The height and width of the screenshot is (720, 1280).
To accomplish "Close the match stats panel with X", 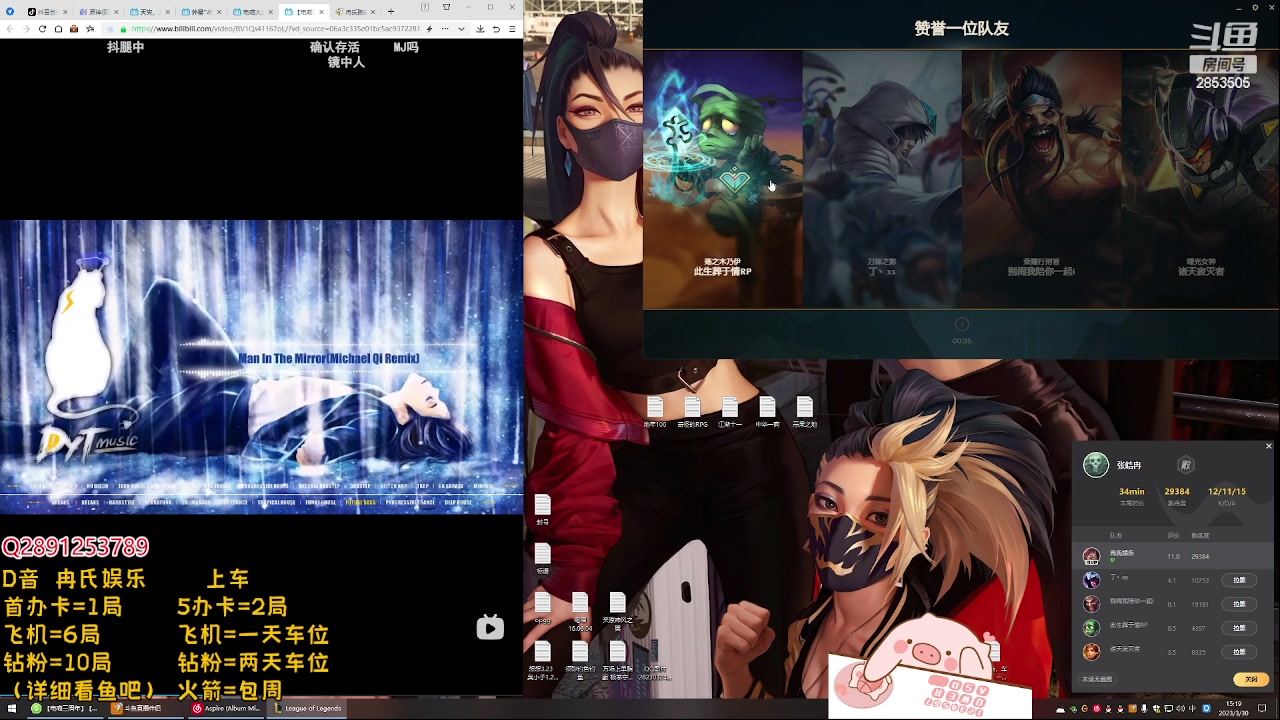I will tap(1268, 446).
